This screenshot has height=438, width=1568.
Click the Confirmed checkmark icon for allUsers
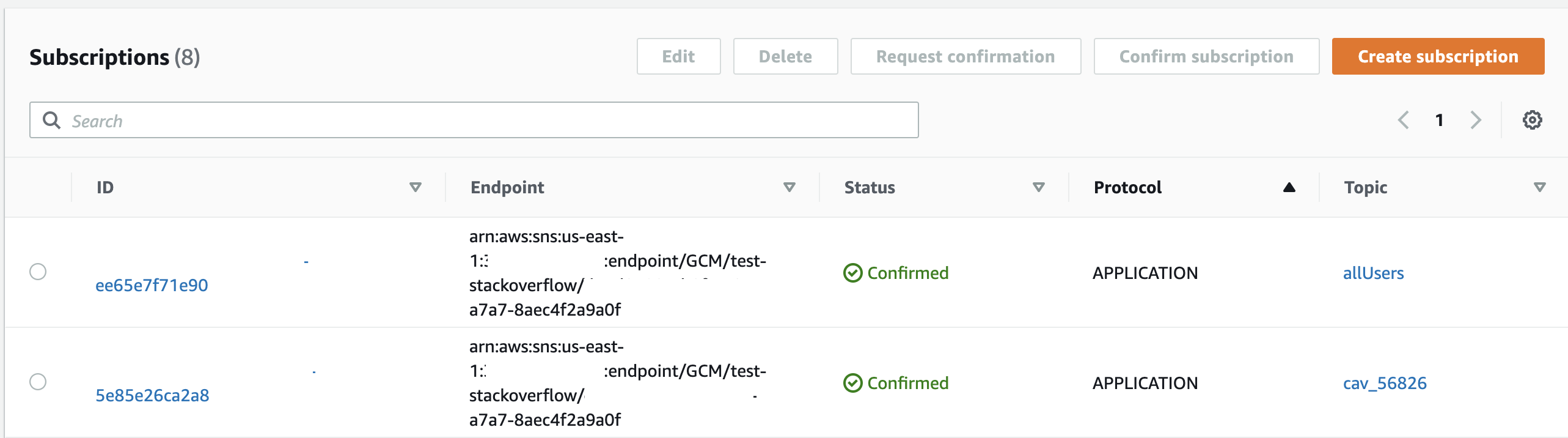852,273
